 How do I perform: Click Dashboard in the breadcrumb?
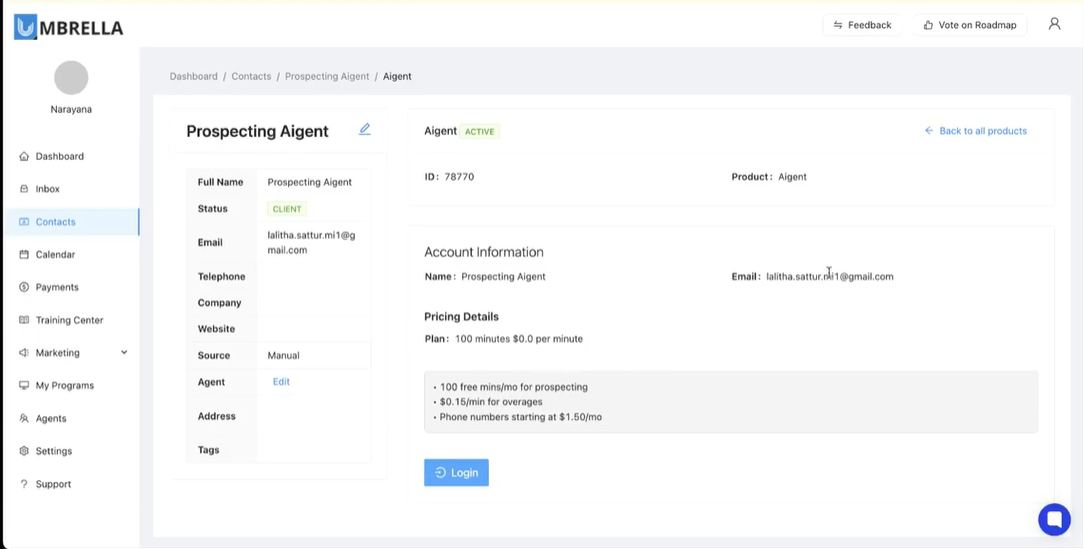pyautogui.click(x=194, y=76)
